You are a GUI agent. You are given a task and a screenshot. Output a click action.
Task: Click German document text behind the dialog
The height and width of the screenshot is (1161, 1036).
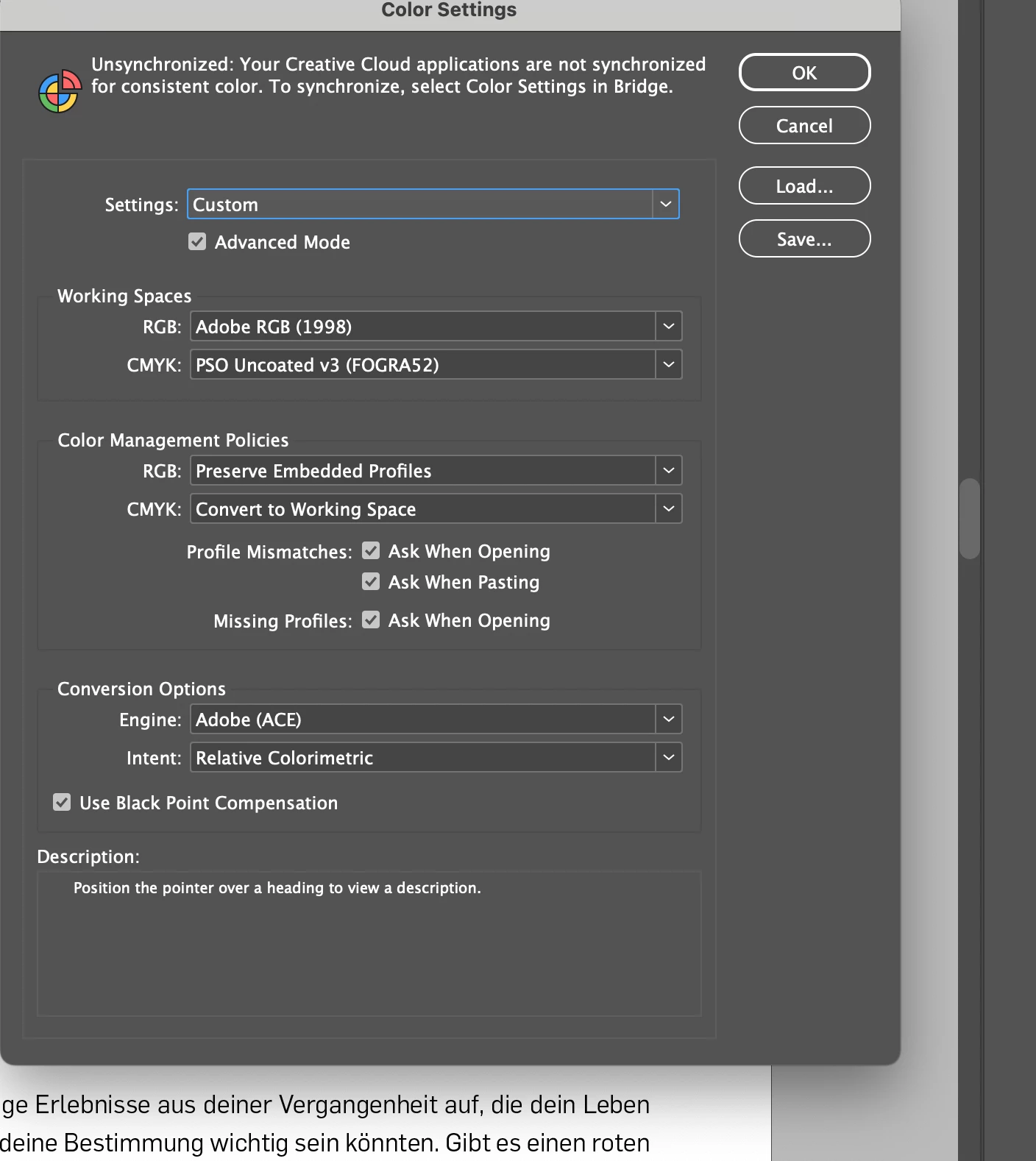pos(325,1123)
